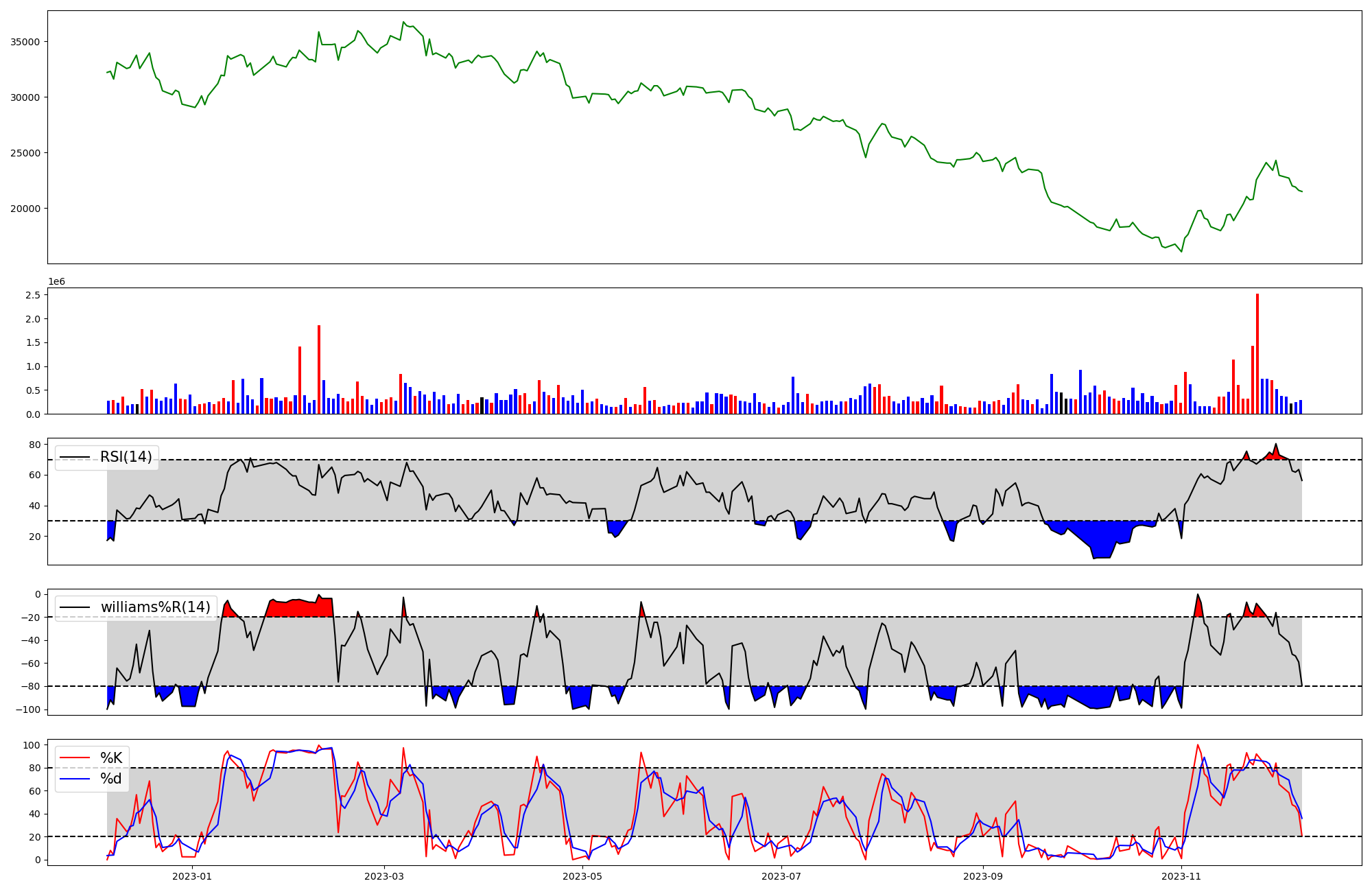Click the 2023-03 x-axis date label
The width and height of the screenshot is (1372, 892).
pos(384,876)
